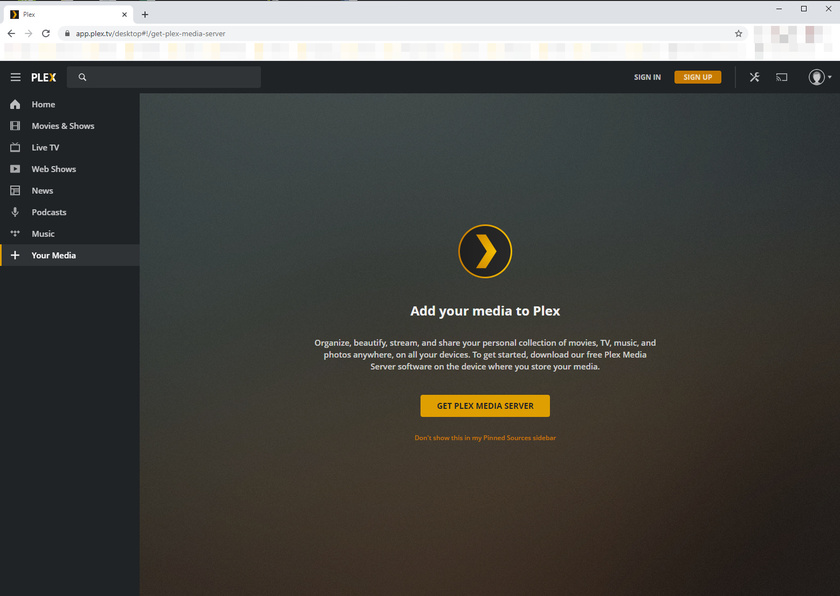Click GET PLEX MEDIA SERVER button
Image resolution: width=840 pixels, height=596 pixels.
pyautogui.click(x=485, y=406)
